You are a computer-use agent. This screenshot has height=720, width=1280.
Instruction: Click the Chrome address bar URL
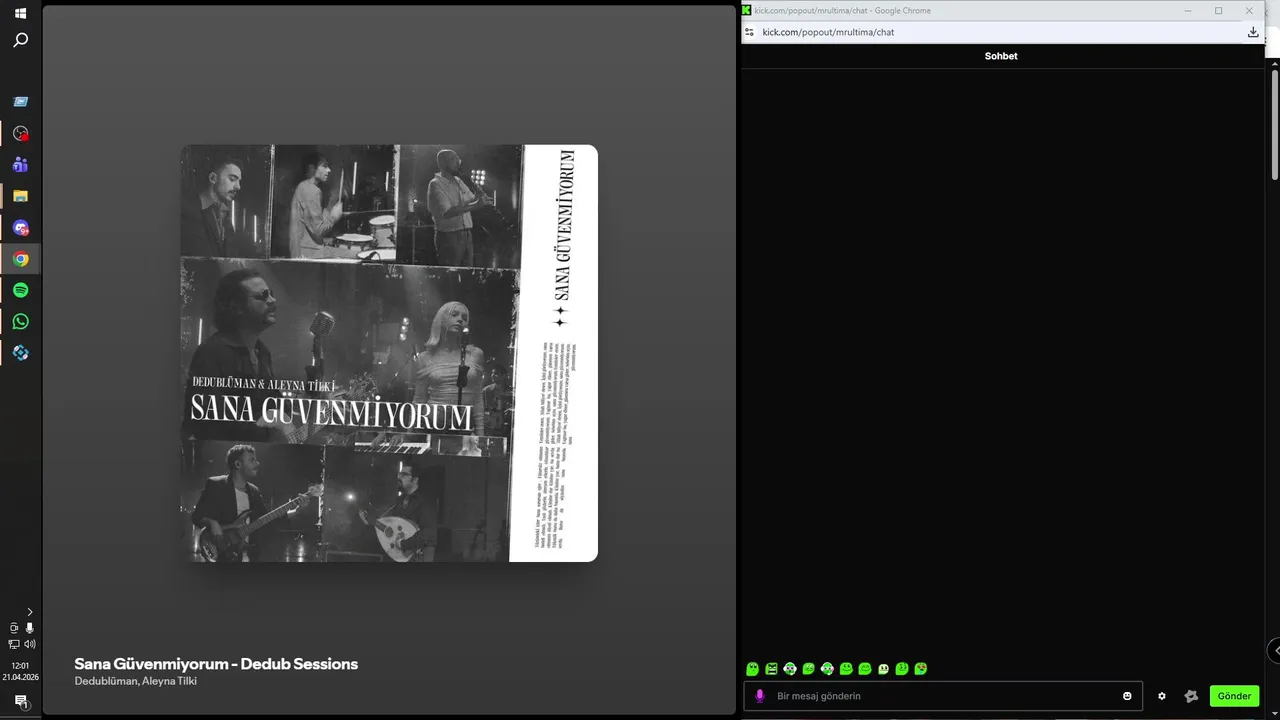[828, 32]
